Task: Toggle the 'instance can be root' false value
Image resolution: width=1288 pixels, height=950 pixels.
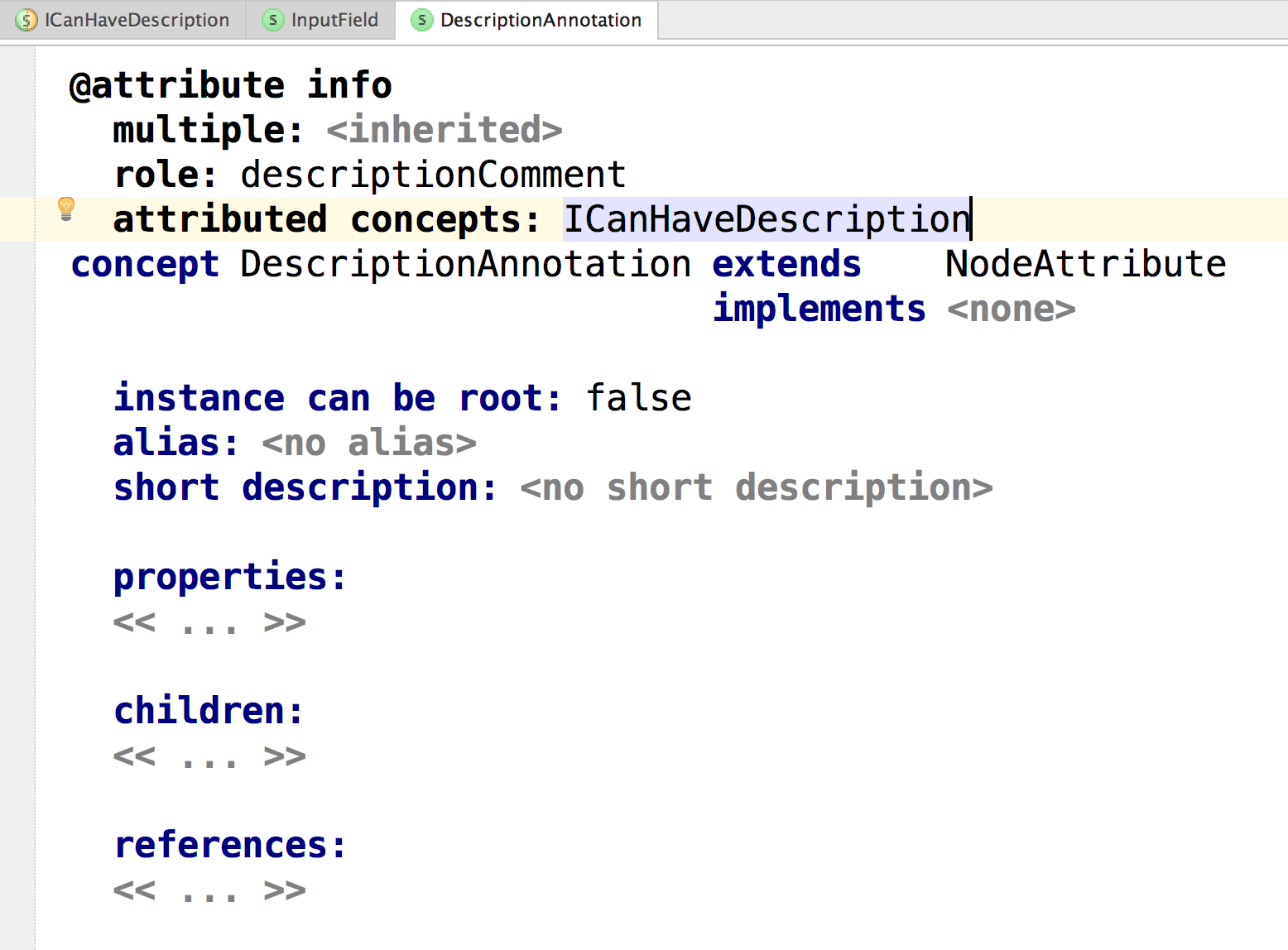Action: point(639,397)
